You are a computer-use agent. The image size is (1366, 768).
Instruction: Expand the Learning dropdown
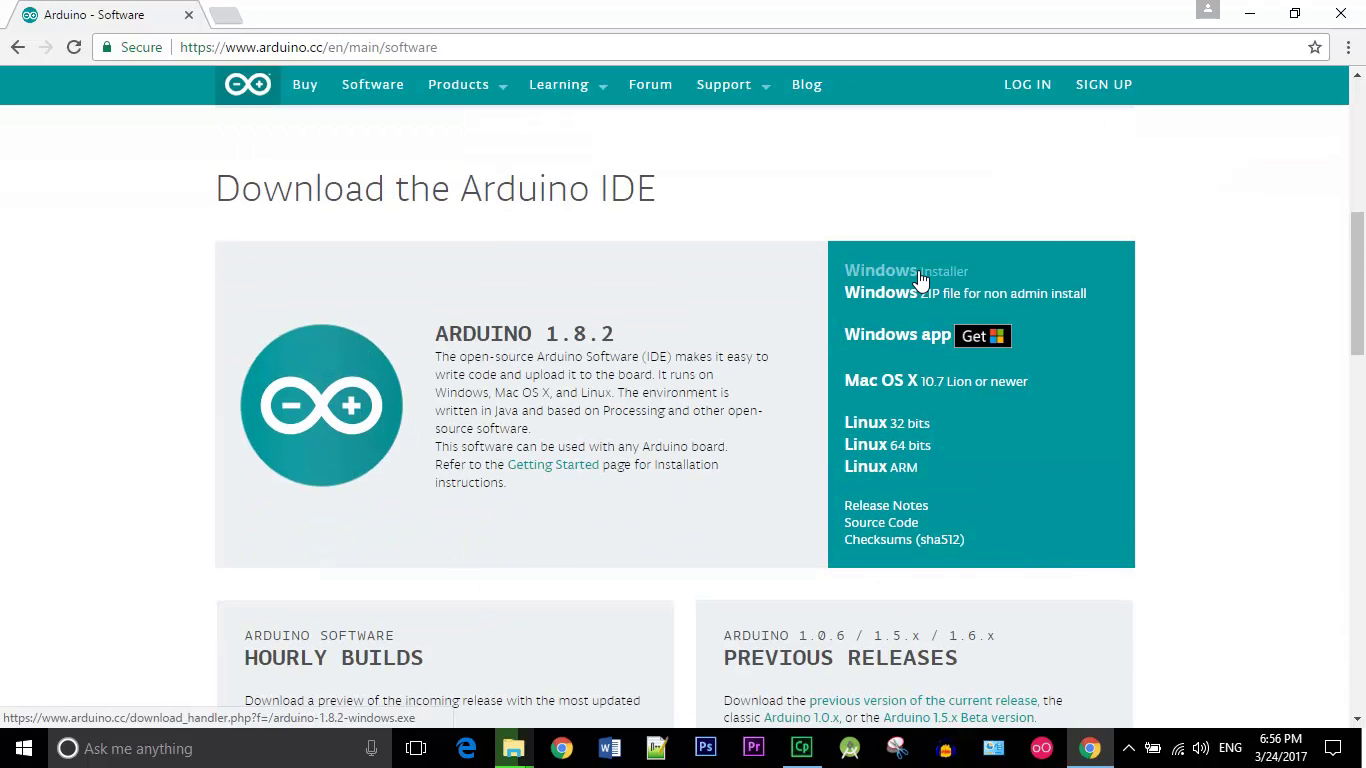568,85
